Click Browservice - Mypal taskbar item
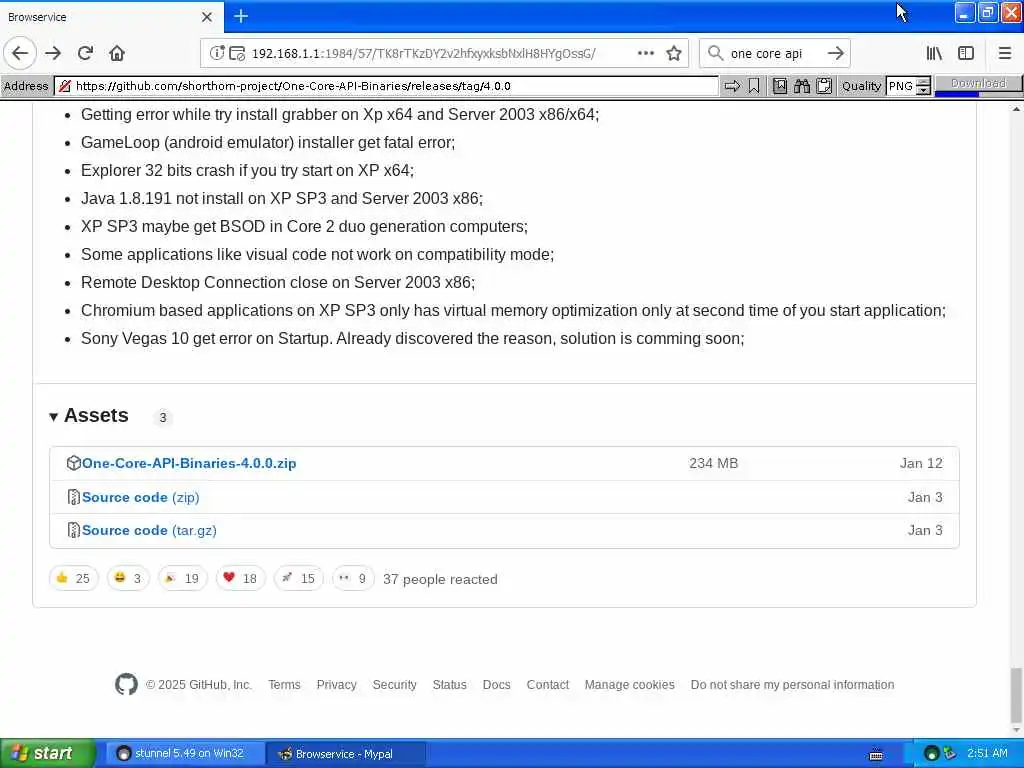The height and width of the screenshot is (768, 1024). 346,754
